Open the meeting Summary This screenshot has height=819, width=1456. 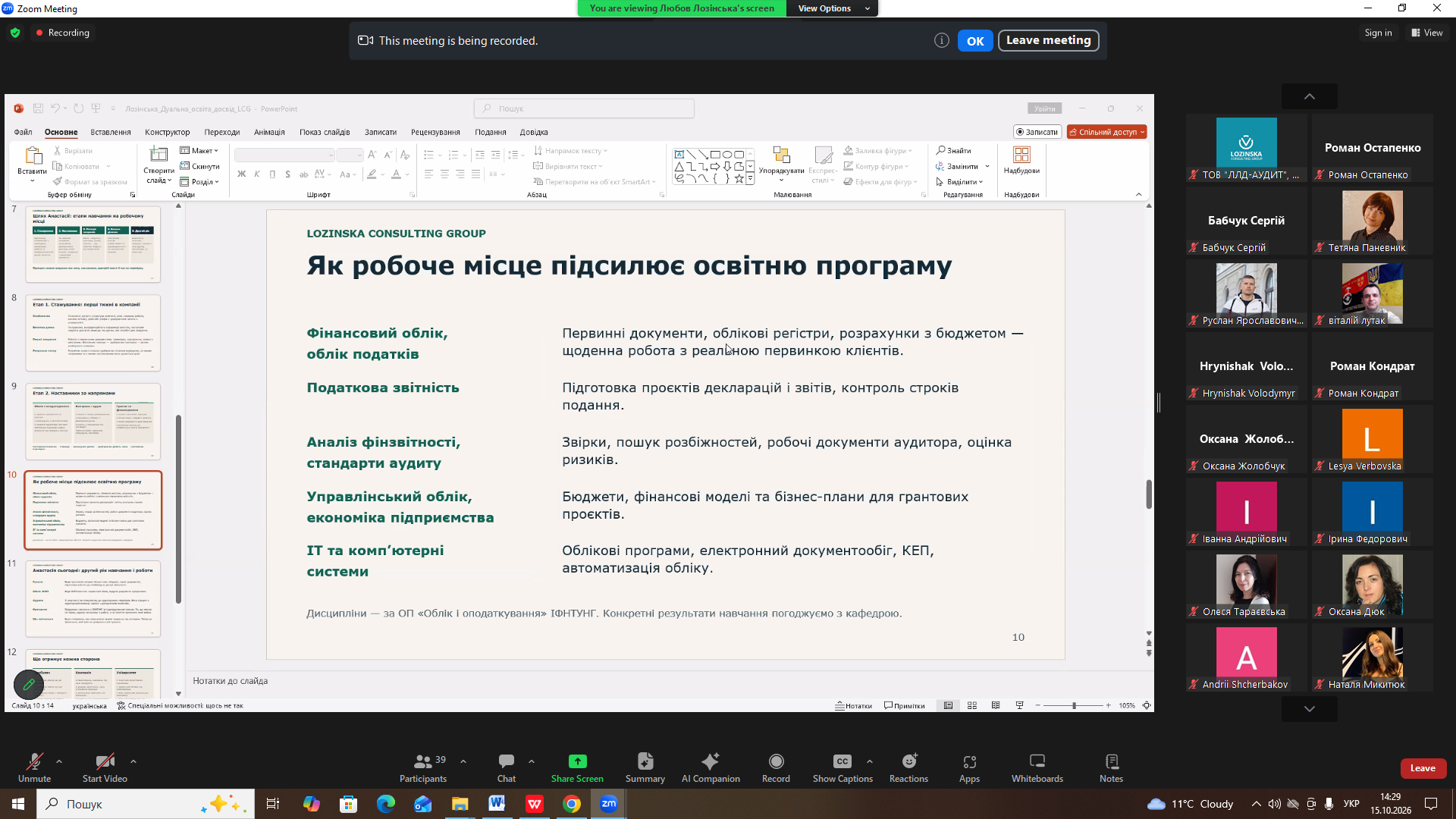(x=645, y=767)
